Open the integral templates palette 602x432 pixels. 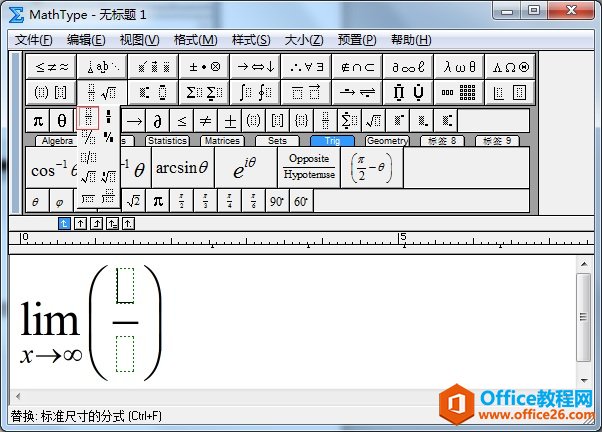(255, 92)
